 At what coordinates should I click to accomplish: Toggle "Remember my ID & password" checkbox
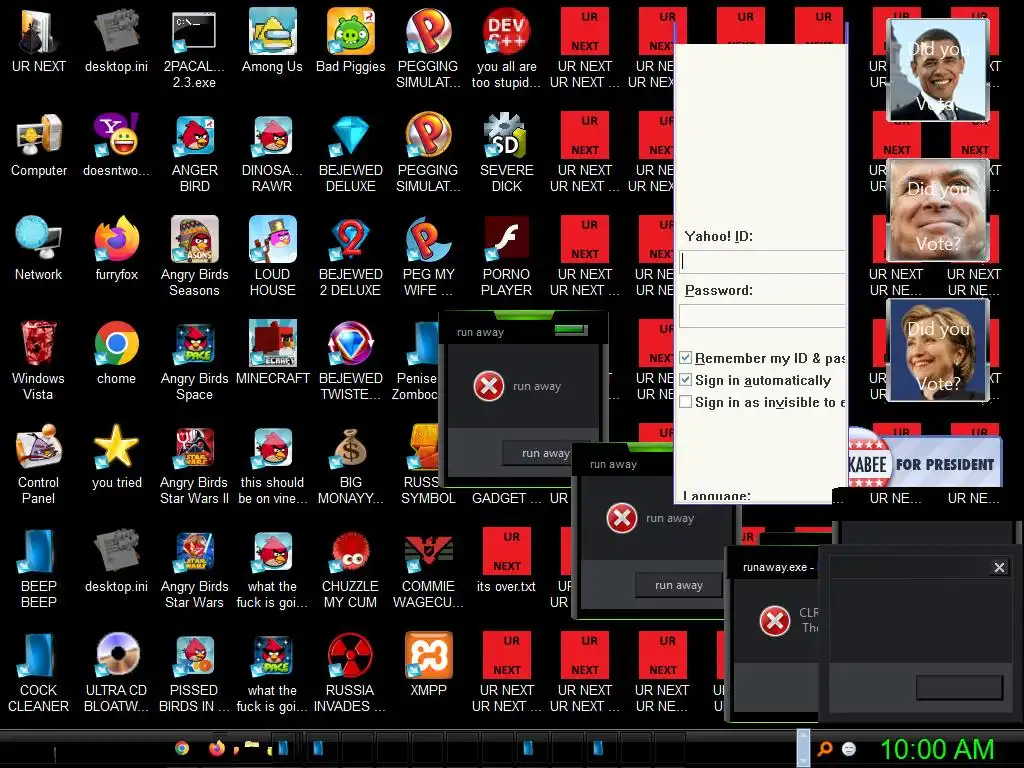coord(686,358)
